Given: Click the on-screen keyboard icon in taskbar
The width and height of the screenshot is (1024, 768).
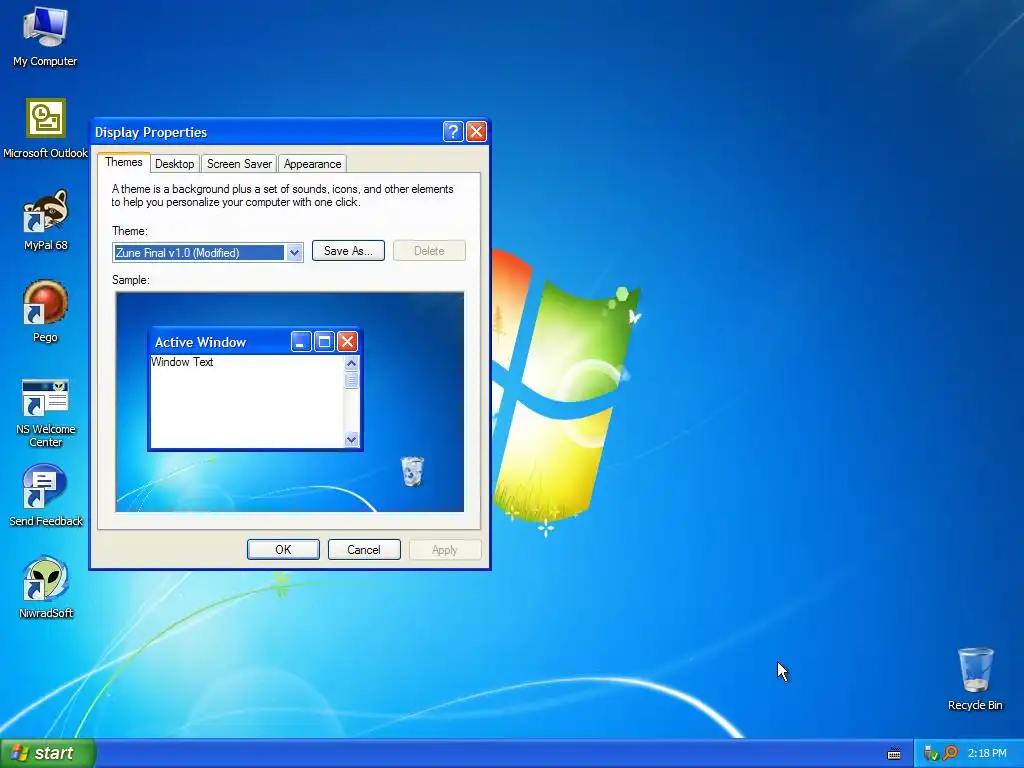Looking at the screenshot, I should click(894, 754).
